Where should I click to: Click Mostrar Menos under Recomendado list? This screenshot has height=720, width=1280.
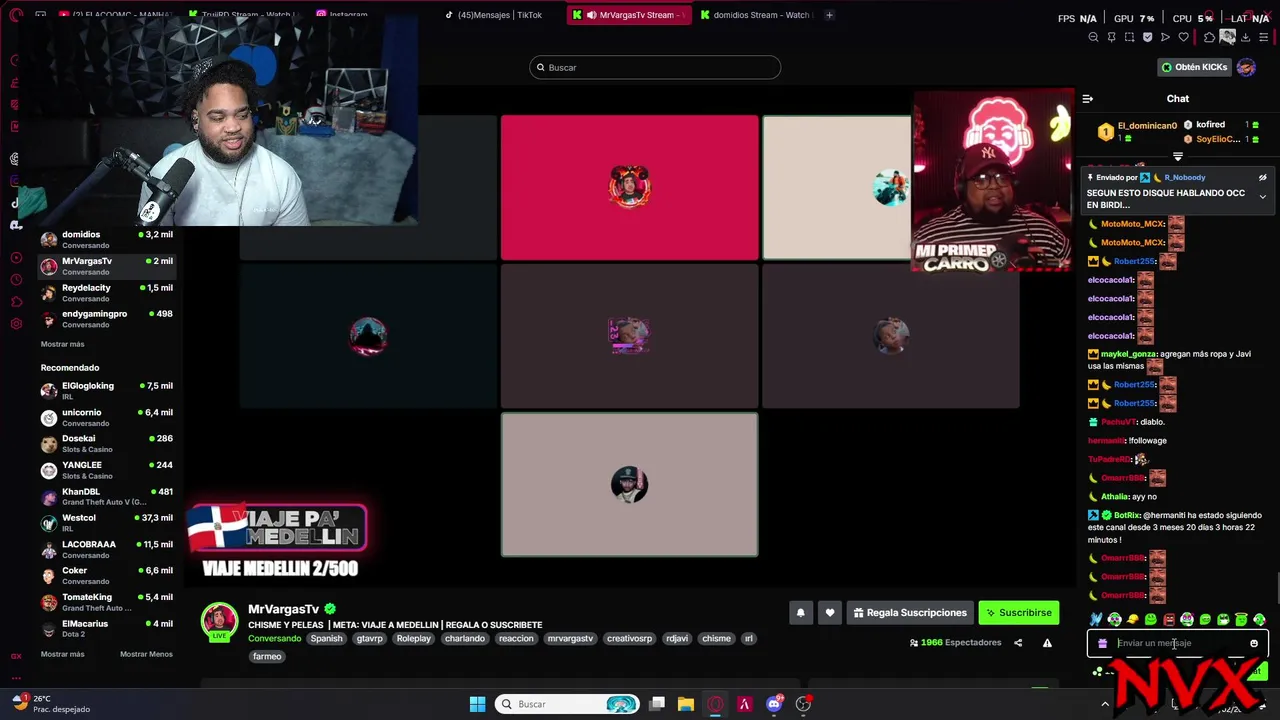click(146, 654)
